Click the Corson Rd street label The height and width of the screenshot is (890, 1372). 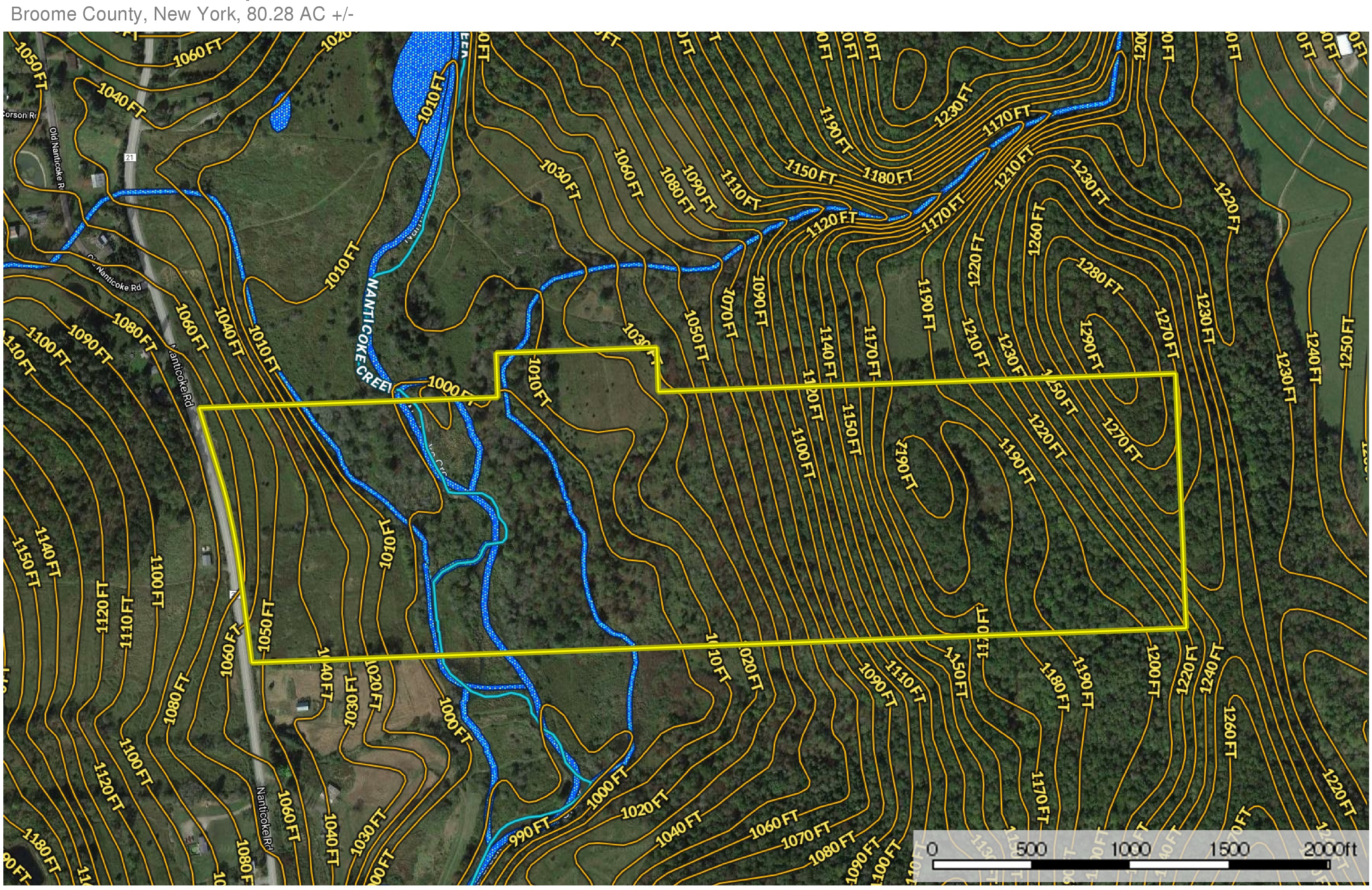18,115
